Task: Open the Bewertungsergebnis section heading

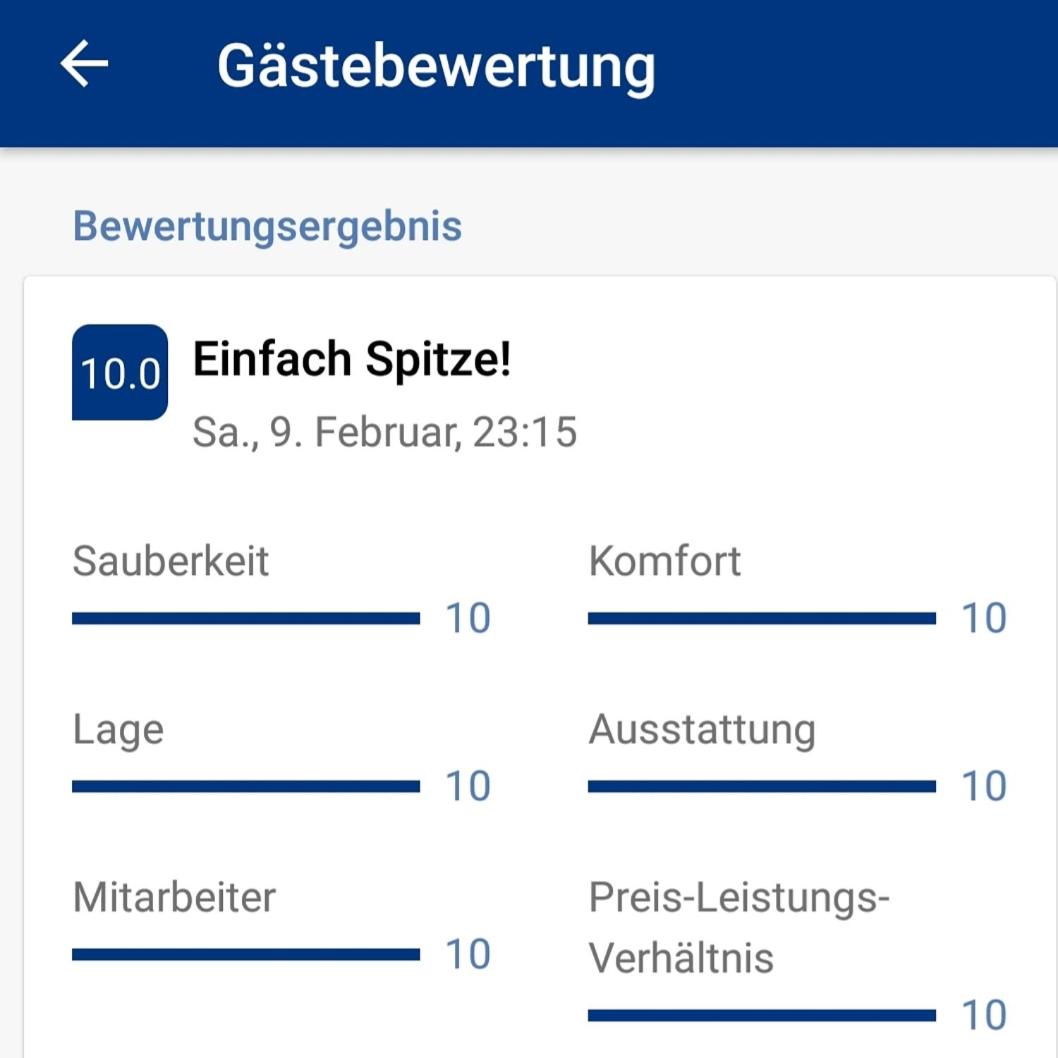Action: [267, 227]
